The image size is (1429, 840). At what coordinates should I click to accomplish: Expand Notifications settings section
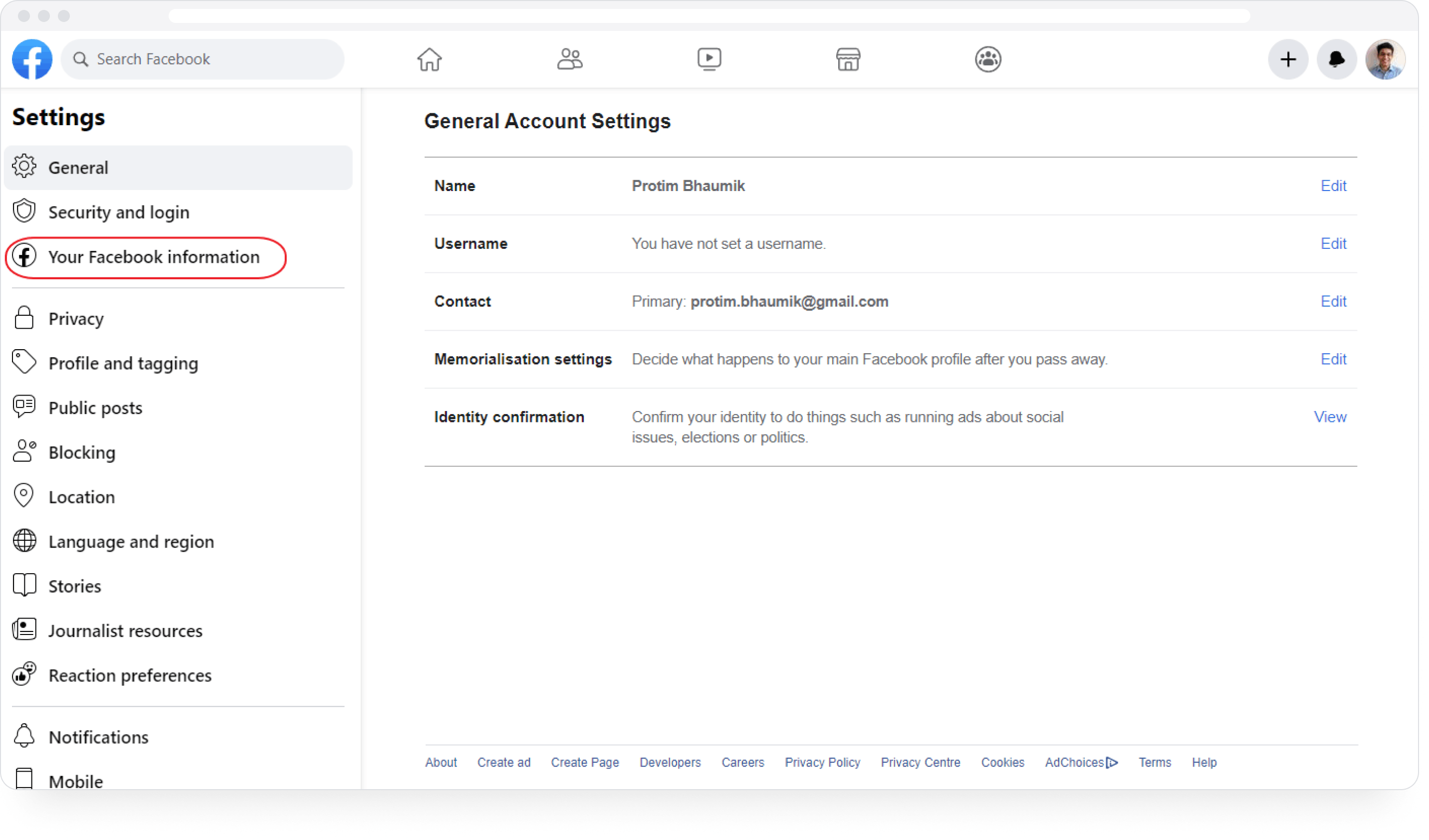97,736
